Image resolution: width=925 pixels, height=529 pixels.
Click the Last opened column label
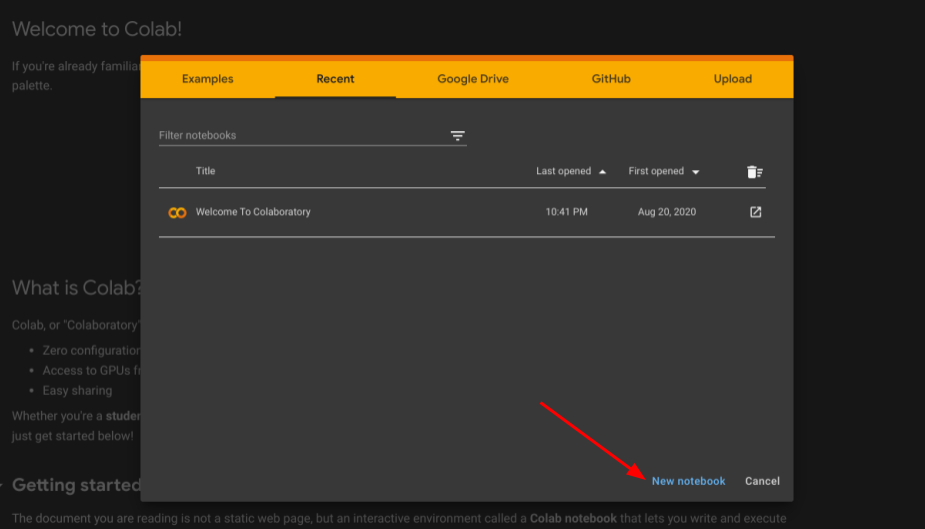(x=563, y=171)
